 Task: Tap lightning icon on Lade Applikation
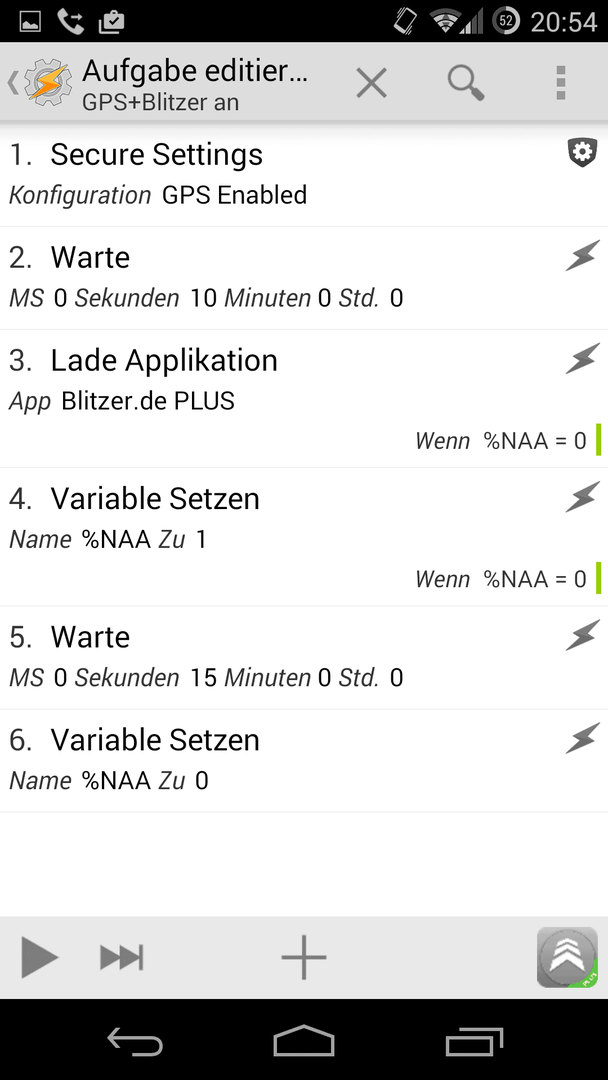tap(583, 359)
